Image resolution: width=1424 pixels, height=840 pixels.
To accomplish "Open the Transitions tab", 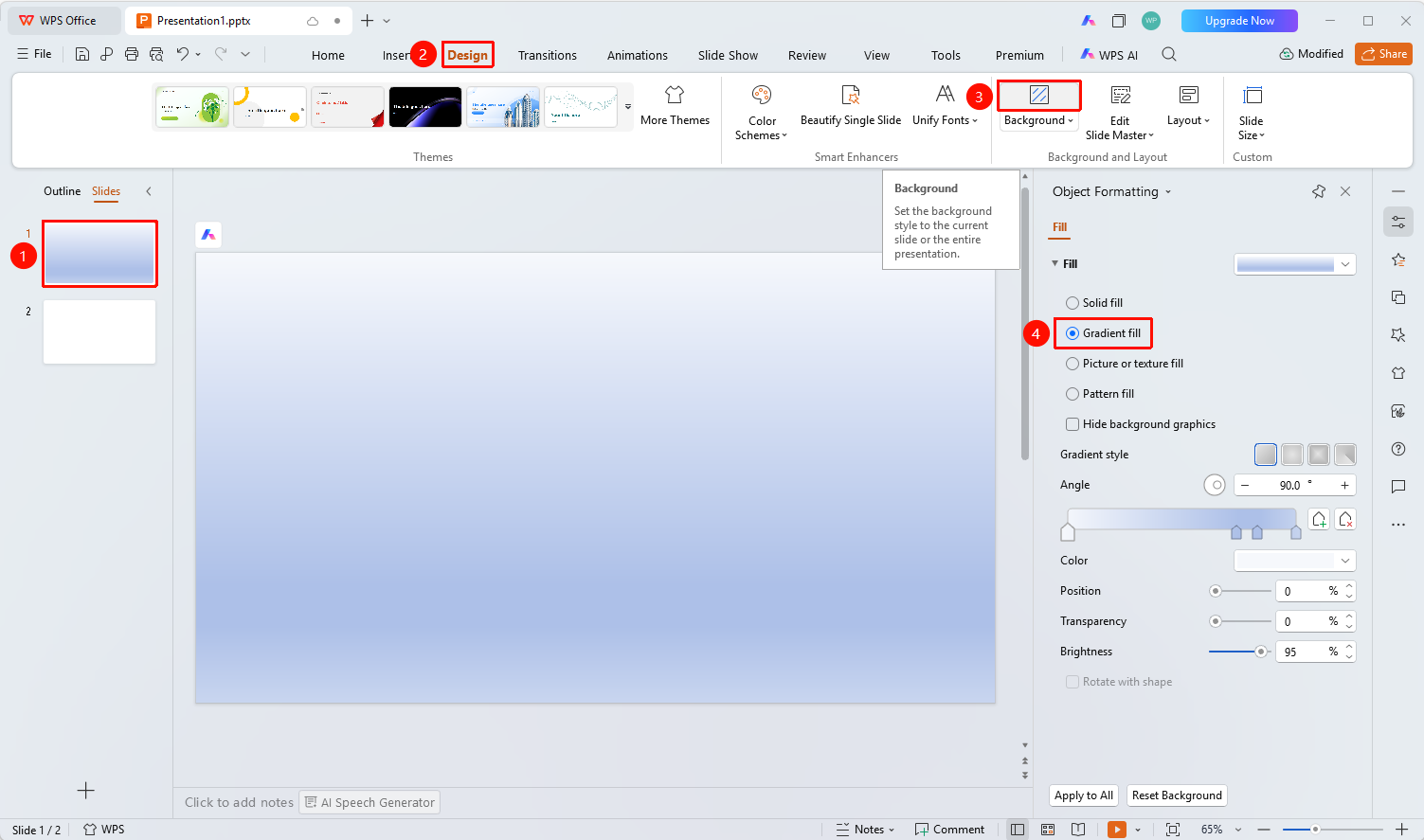I will coord(548,55).
